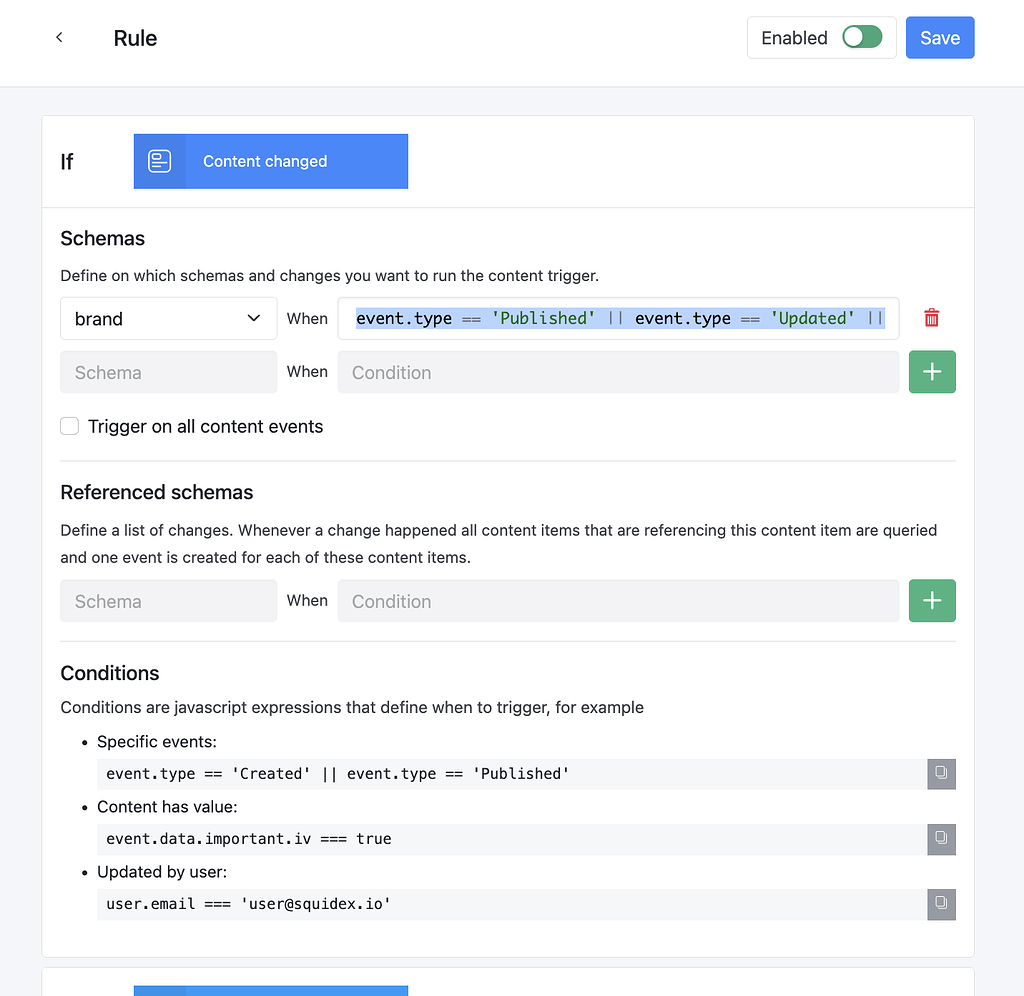Copy the Content has value example
This screenshot has width=1024, height=996.
941,839
